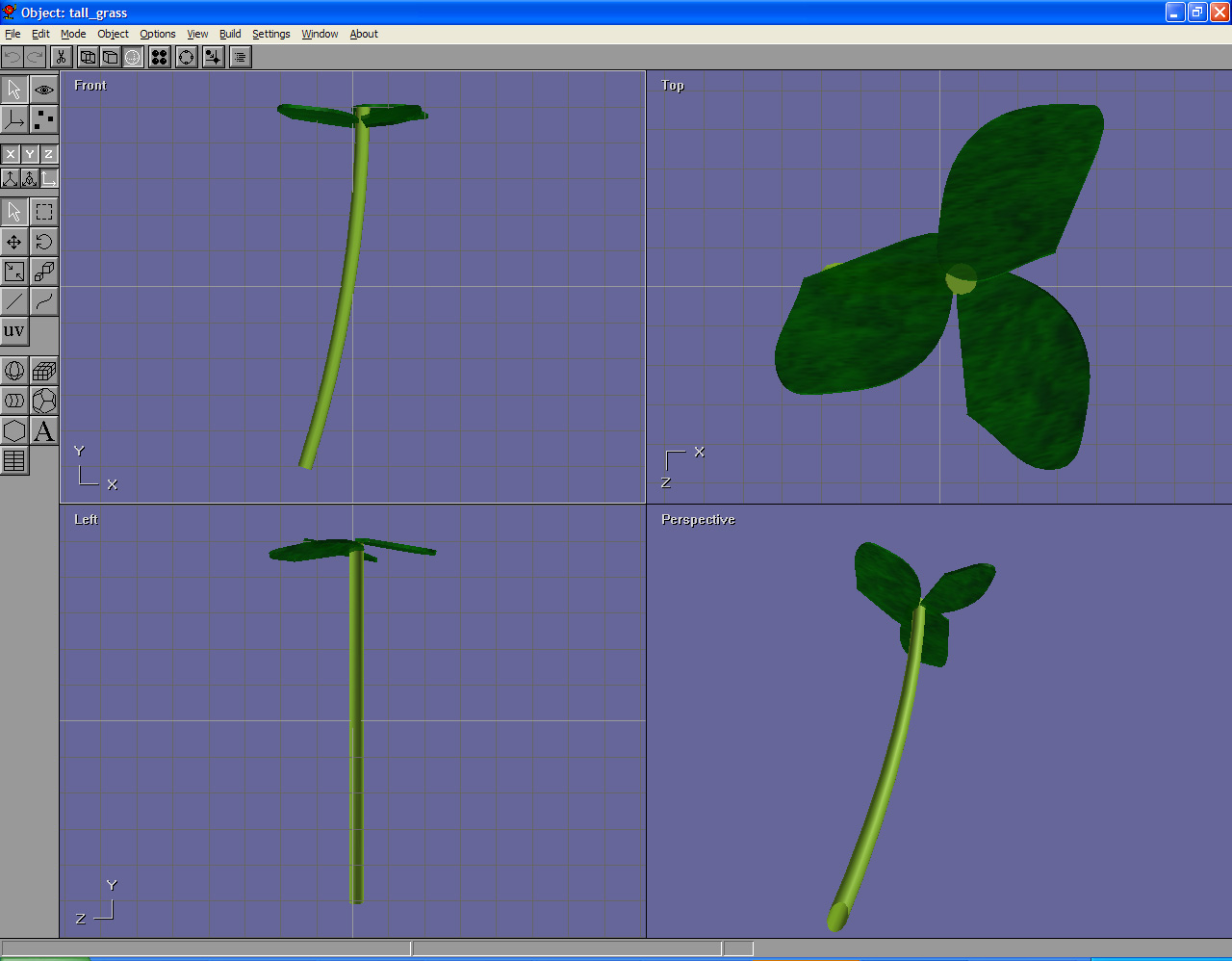The image size is (1232, 961).
Task: Pick the Extrude tool
Action: pyautogui.click(x=44, y=272)
